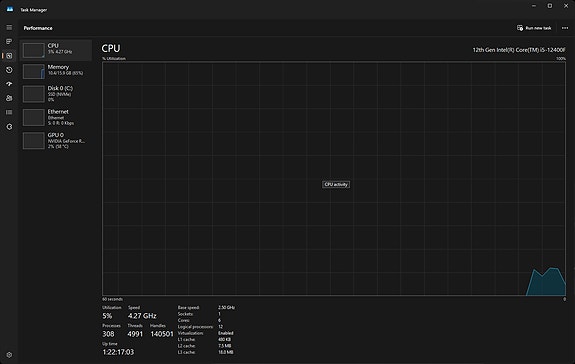Click the '100%' graph scale label
The image size is (575, 364).
561,59
